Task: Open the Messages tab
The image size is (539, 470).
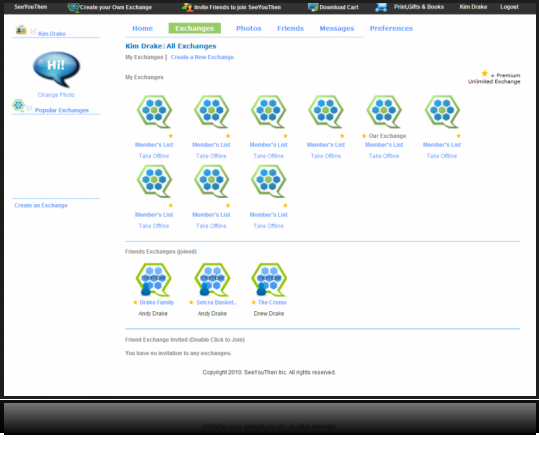Action: point(337,29)
